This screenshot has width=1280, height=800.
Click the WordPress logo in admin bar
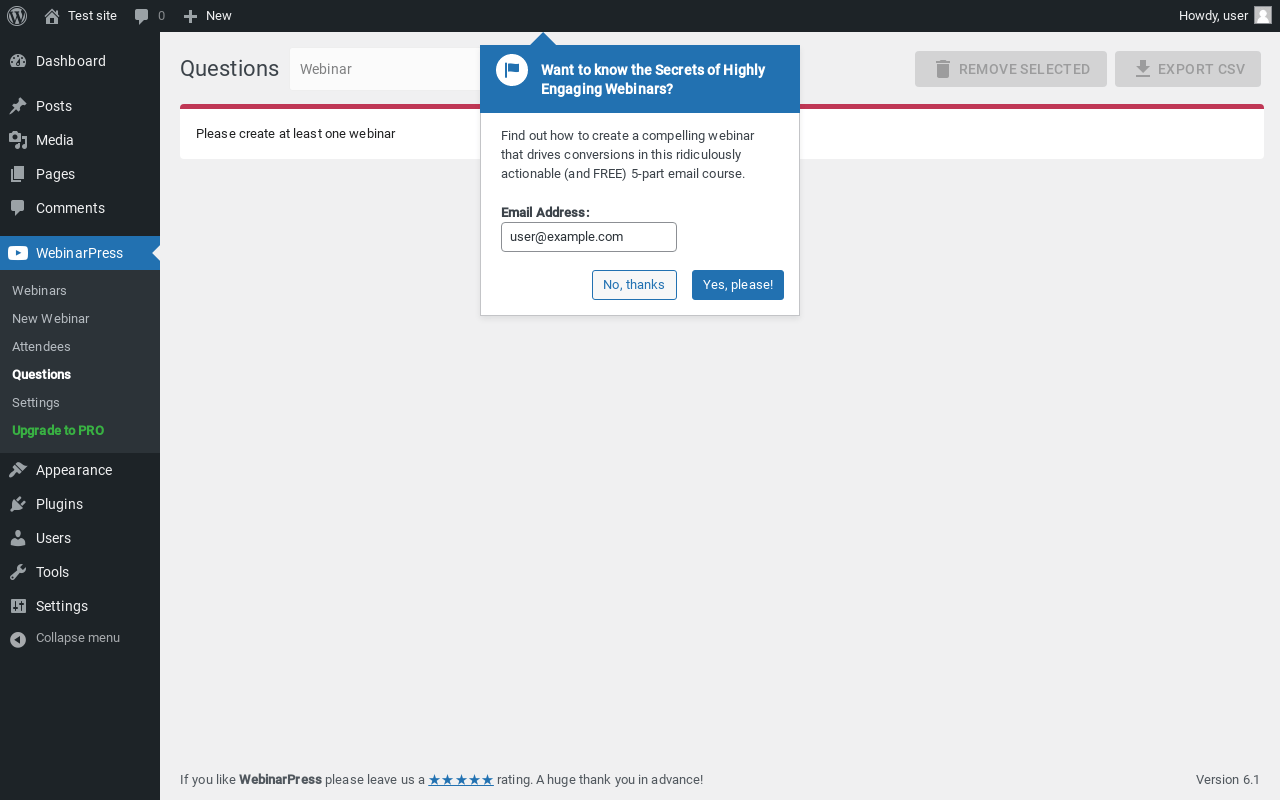17,16
